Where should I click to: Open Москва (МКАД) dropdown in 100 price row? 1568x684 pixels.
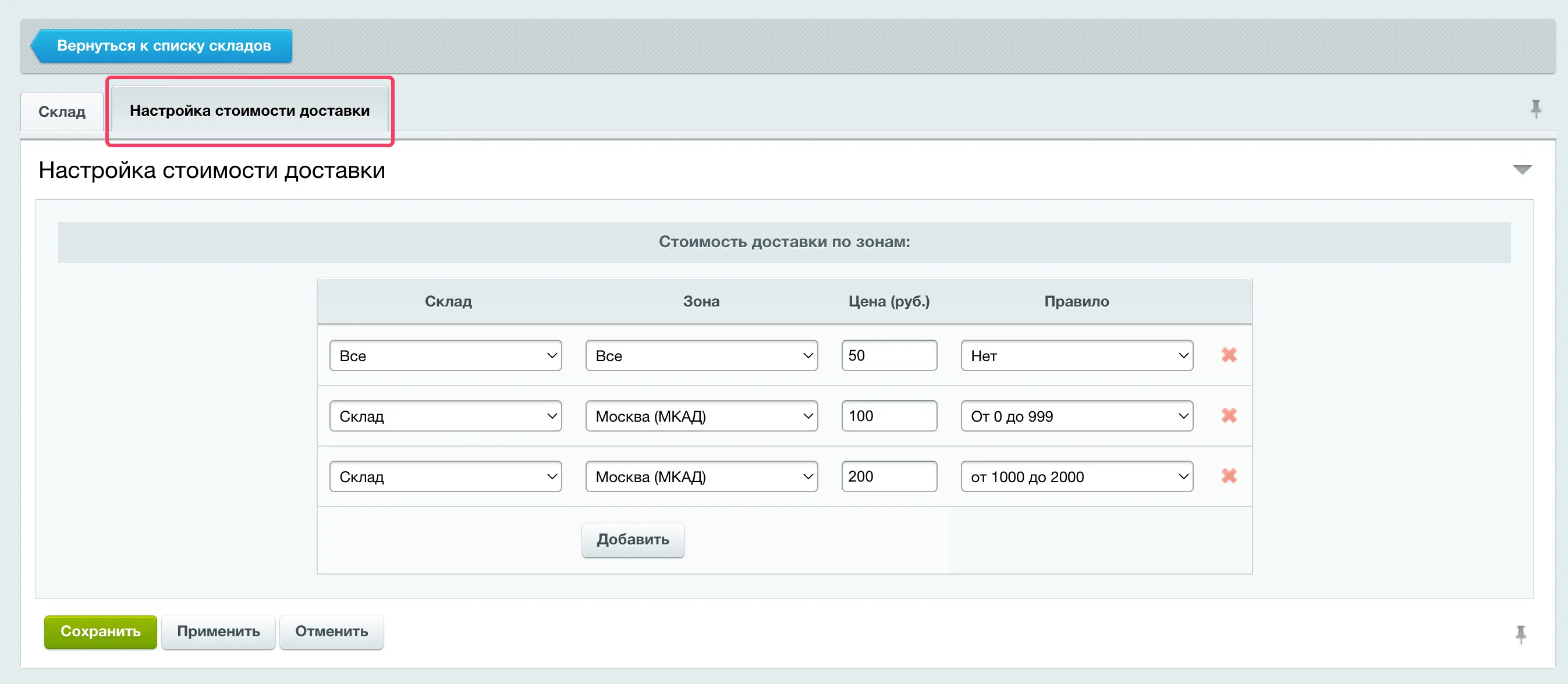(701, 416)
